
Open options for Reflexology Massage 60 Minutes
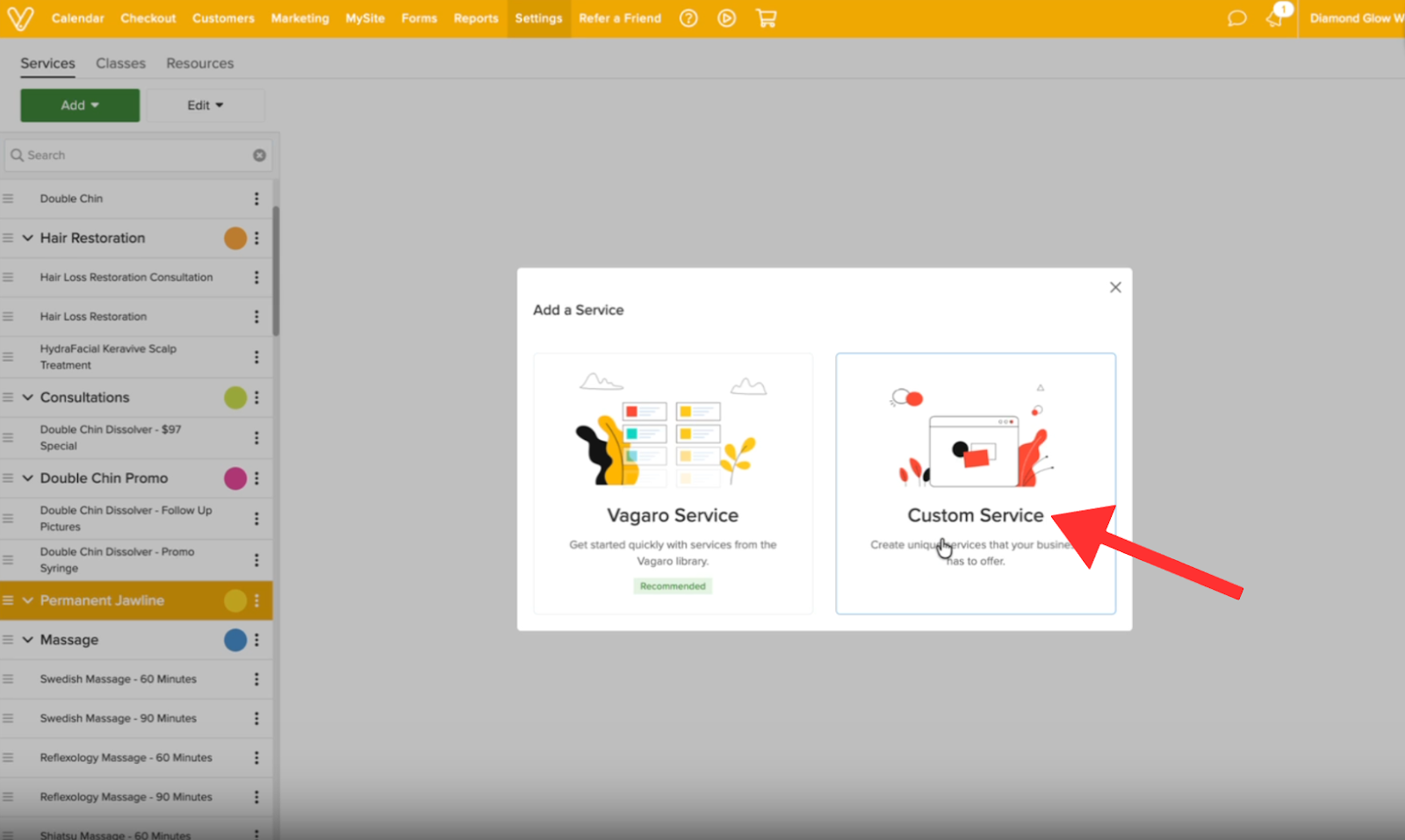click(x=256, y=757)
